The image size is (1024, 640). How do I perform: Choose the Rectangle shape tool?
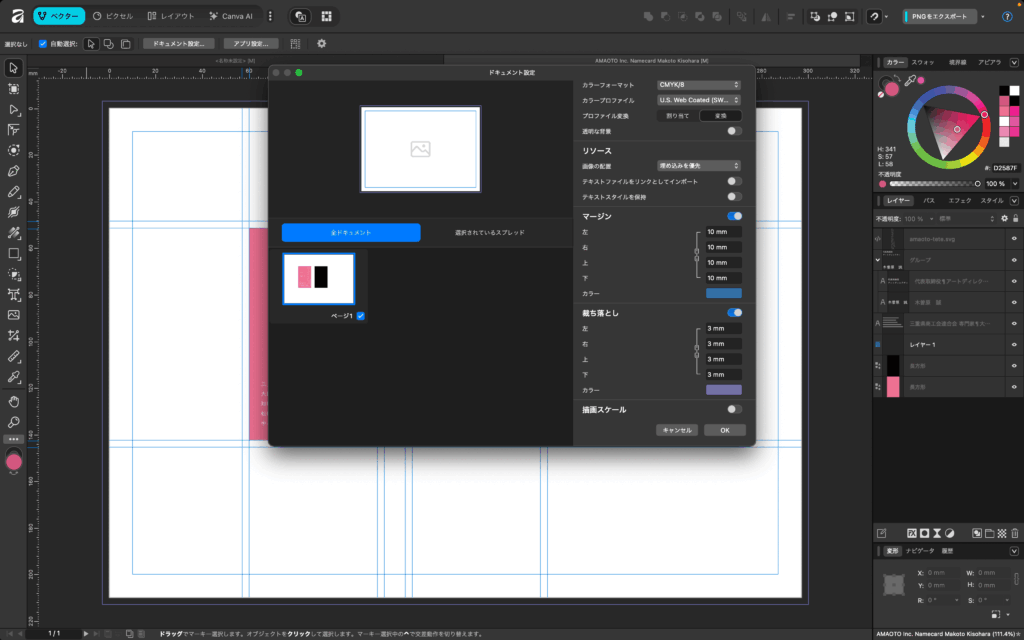tap(14, 253)
